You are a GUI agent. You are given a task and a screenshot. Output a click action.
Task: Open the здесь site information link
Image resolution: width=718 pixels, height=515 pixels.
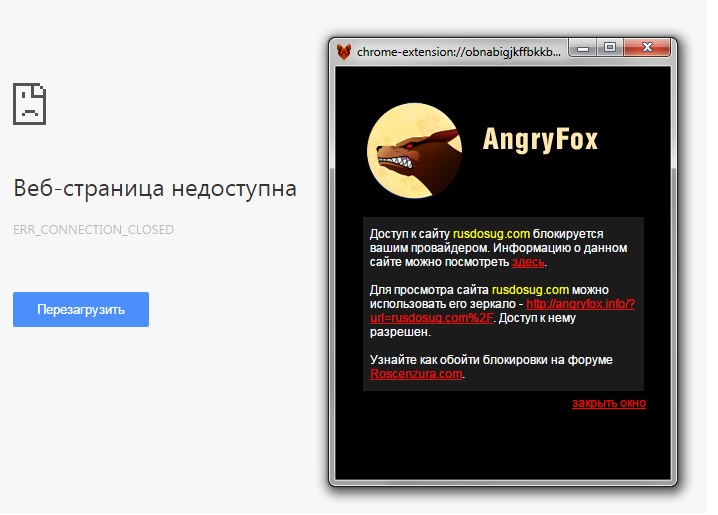coord(528,262)
